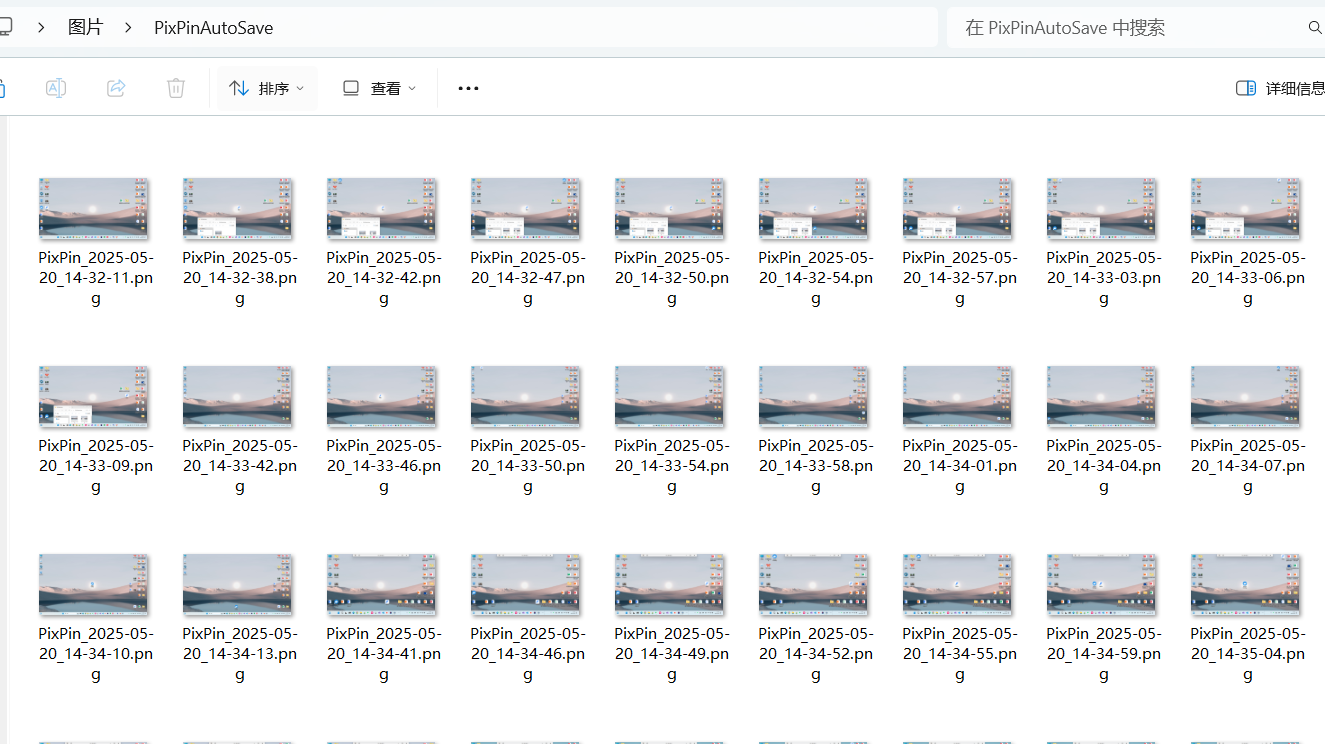Viewport: 1325px width, 744px height.
Task: Click file name PixPin_2025-05-20_14-34-41.png
Action: [384, 654]
